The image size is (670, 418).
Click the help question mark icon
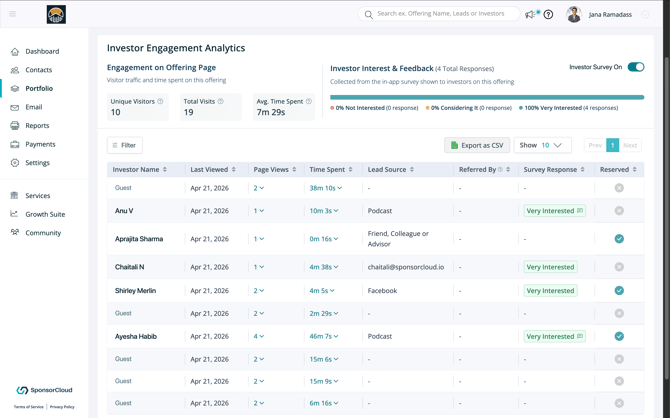(548, 15)
